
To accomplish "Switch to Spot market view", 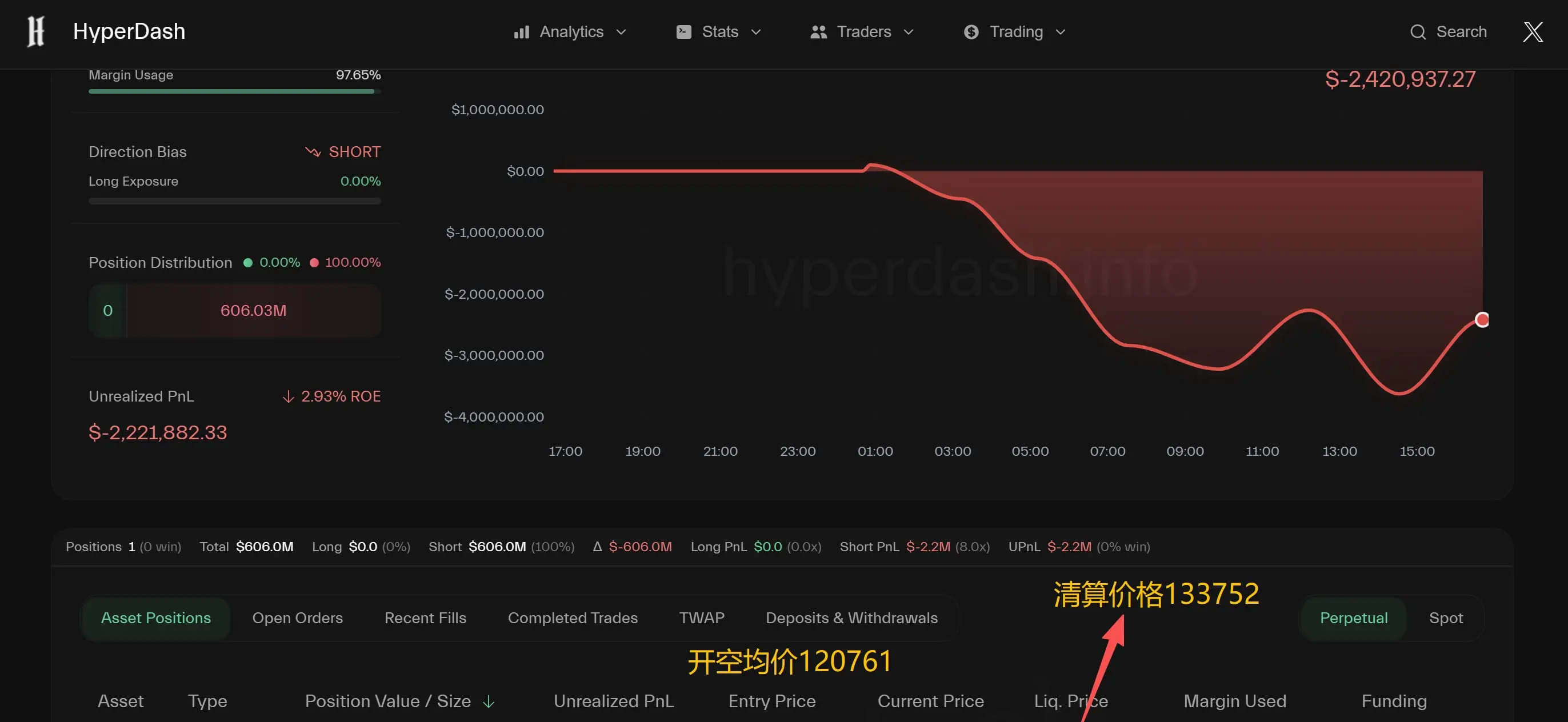I will pos(1445,618).
